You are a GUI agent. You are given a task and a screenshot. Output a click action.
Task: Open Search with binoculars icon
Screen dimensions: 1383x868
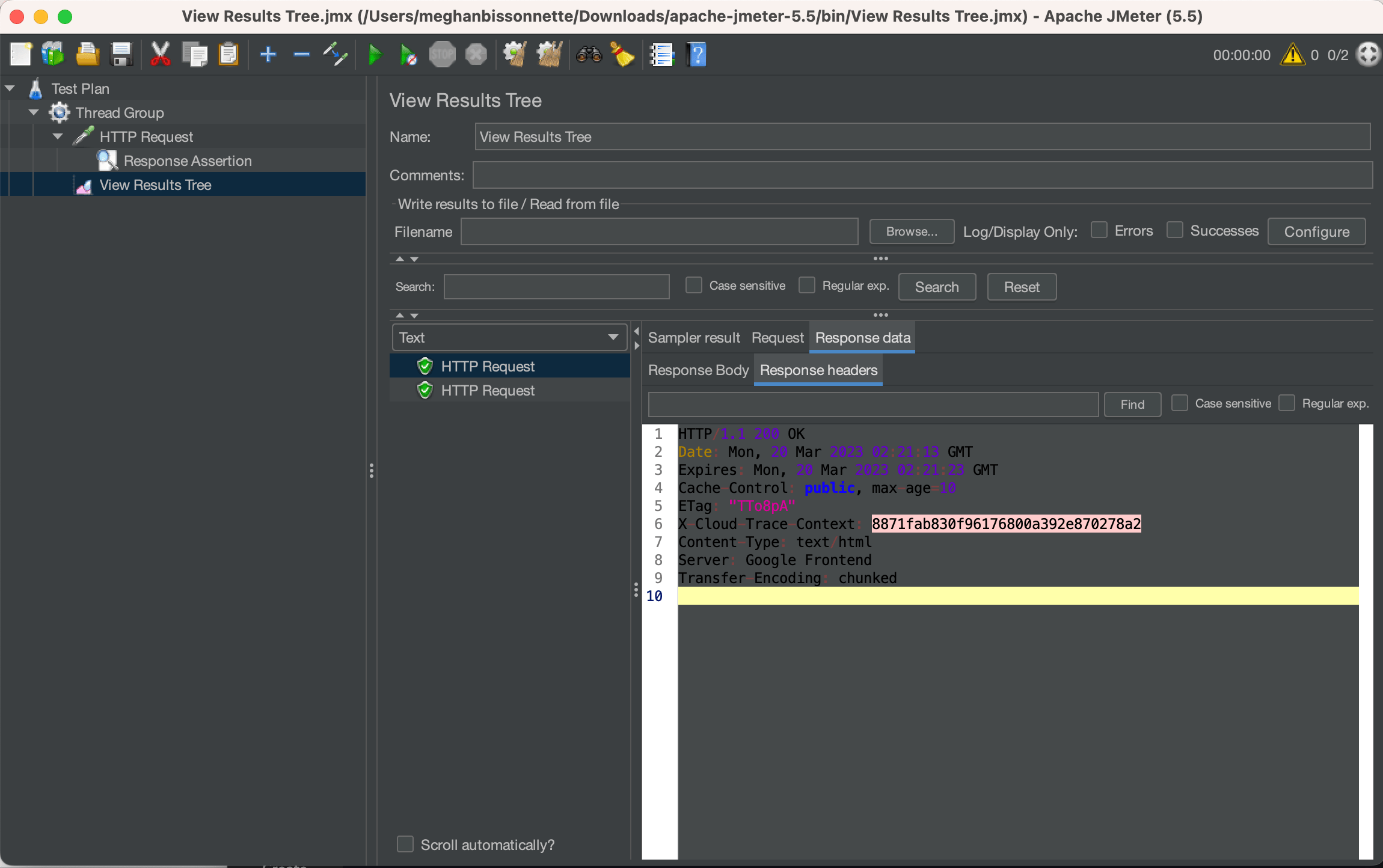(589, 55)
